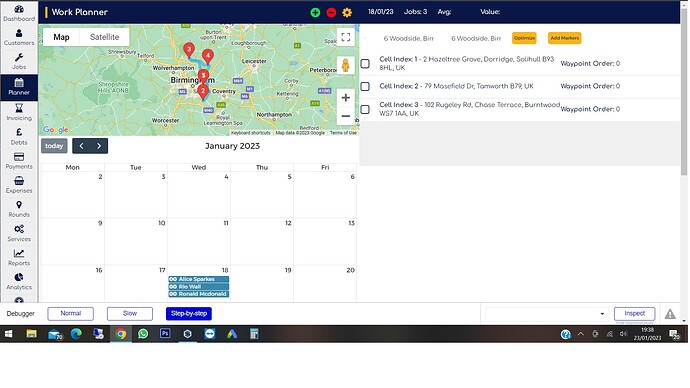Select the Step-by-step debugger mode
Viewport: 690px width, 388px height.
point(189,313)
